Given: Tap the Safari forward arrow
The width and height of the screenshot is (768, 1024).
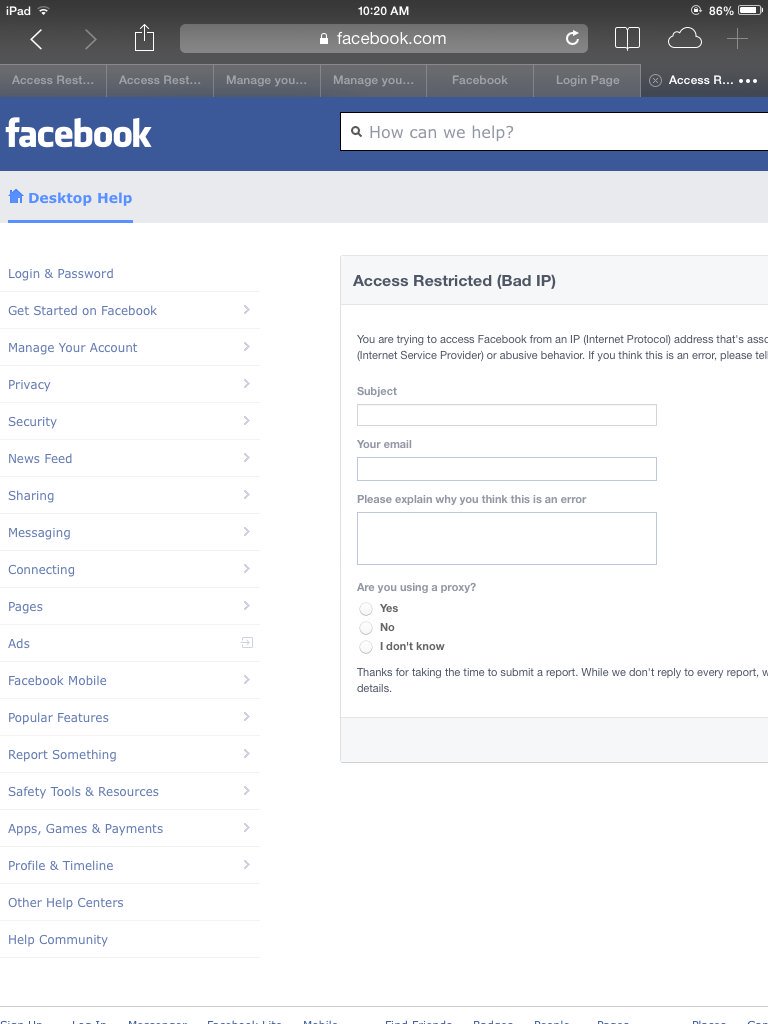Looking at the screenshot, I should [91, 39].
